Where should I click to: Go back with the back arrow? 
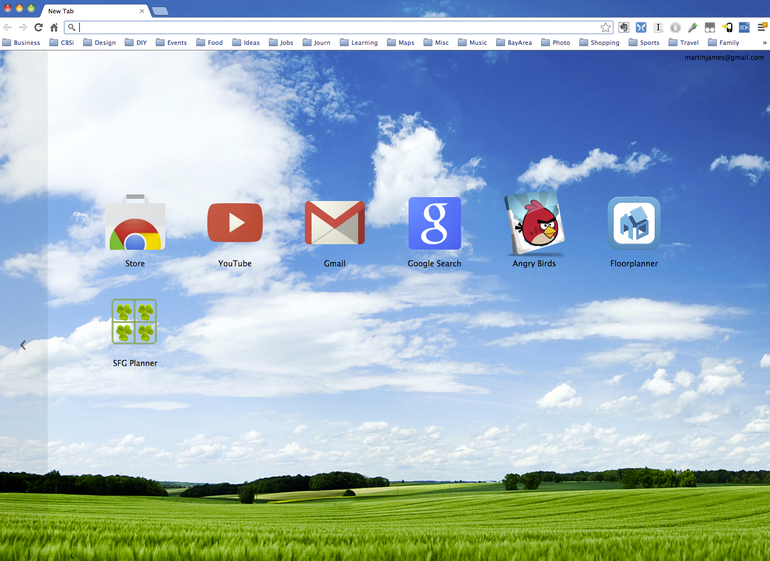coord(8,28)
